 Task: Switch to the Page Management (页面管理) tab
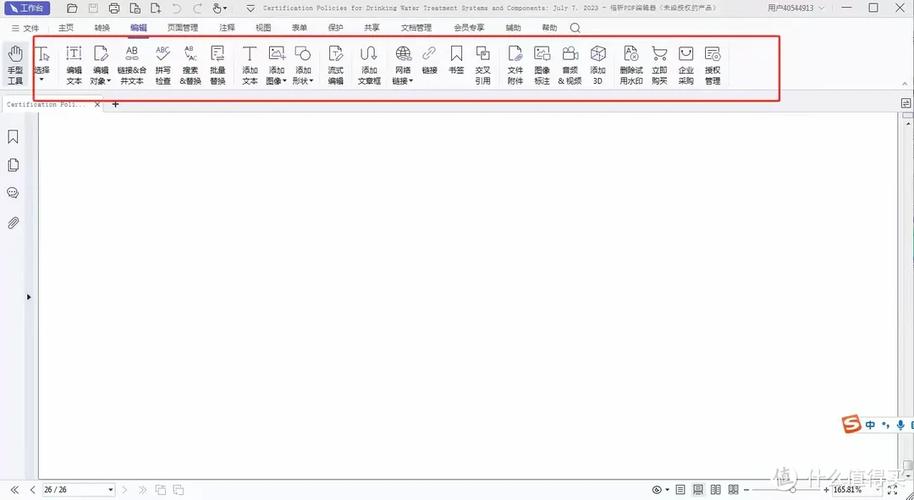(x=182, y=28)
